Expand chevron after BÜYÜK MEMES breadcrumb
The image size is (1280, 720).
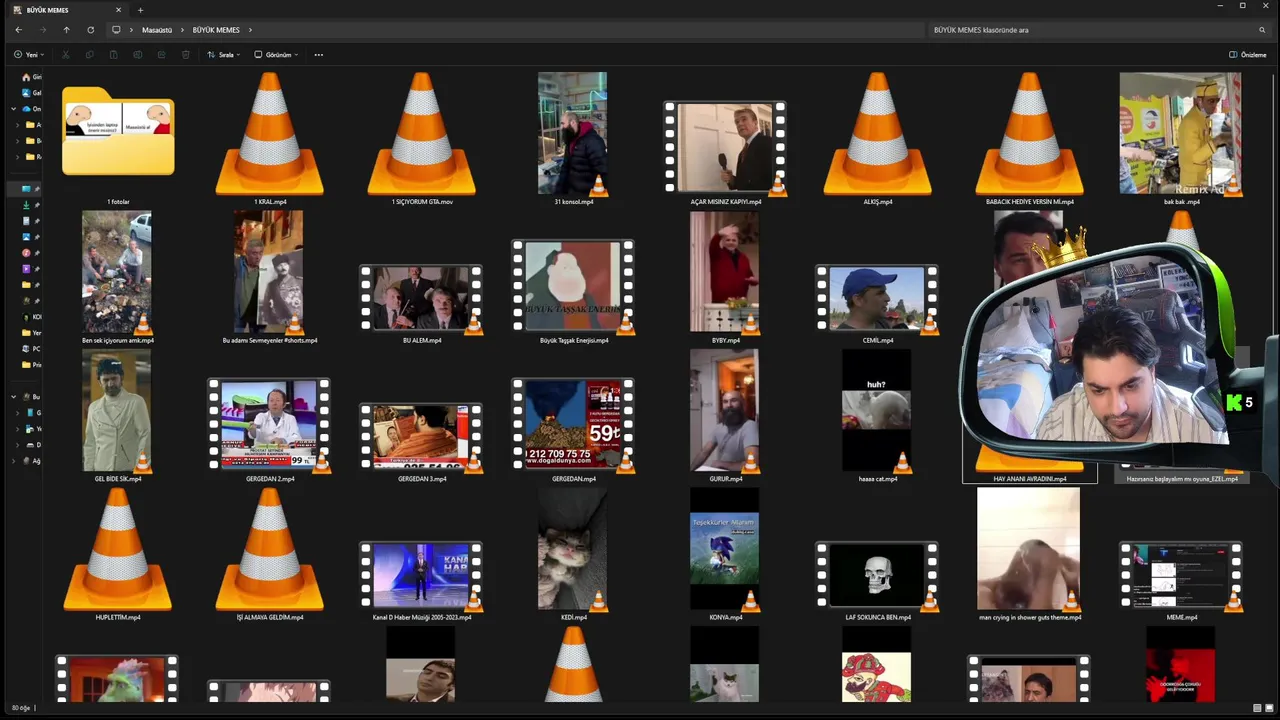[x=250, y=30]
